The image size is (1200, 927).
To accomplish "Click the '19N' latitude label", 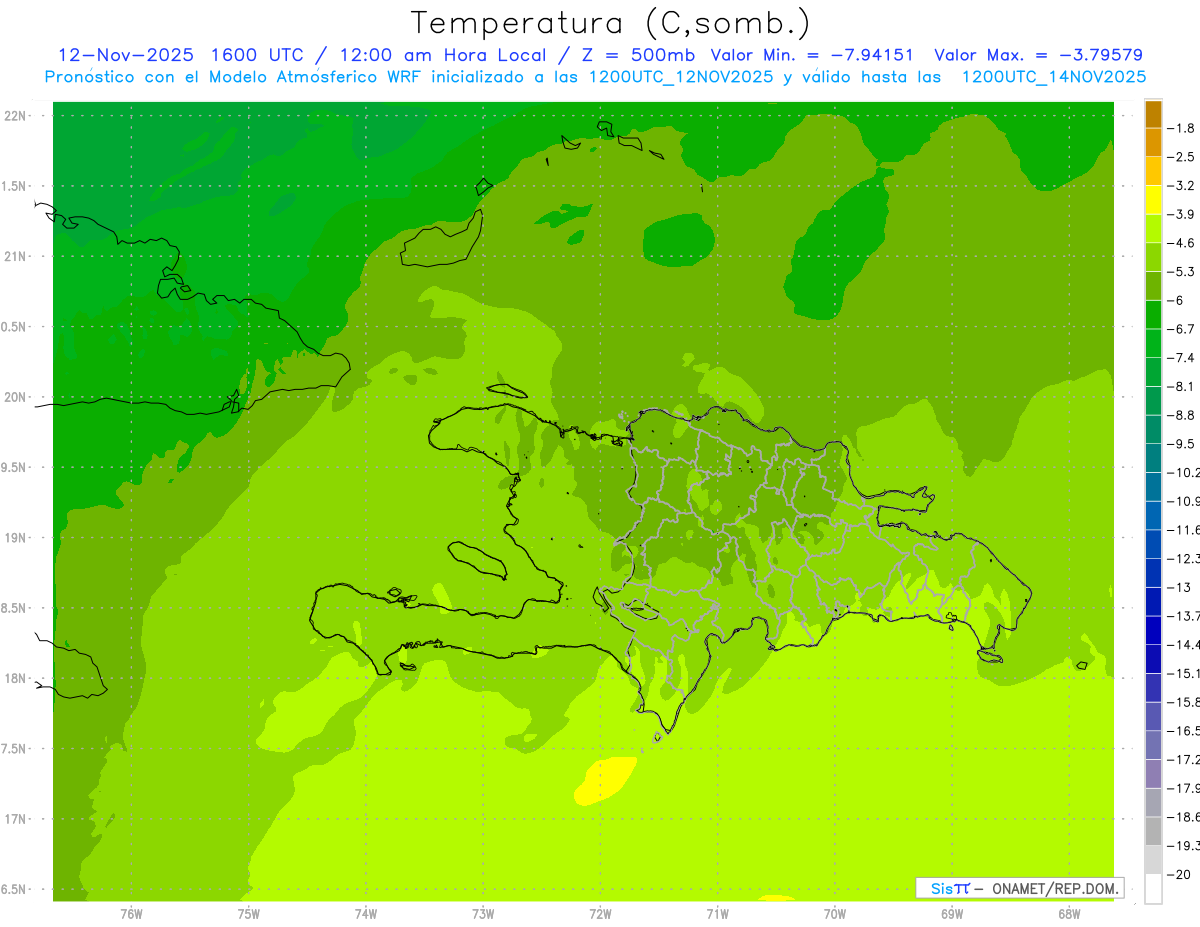I will coord(15,538).
